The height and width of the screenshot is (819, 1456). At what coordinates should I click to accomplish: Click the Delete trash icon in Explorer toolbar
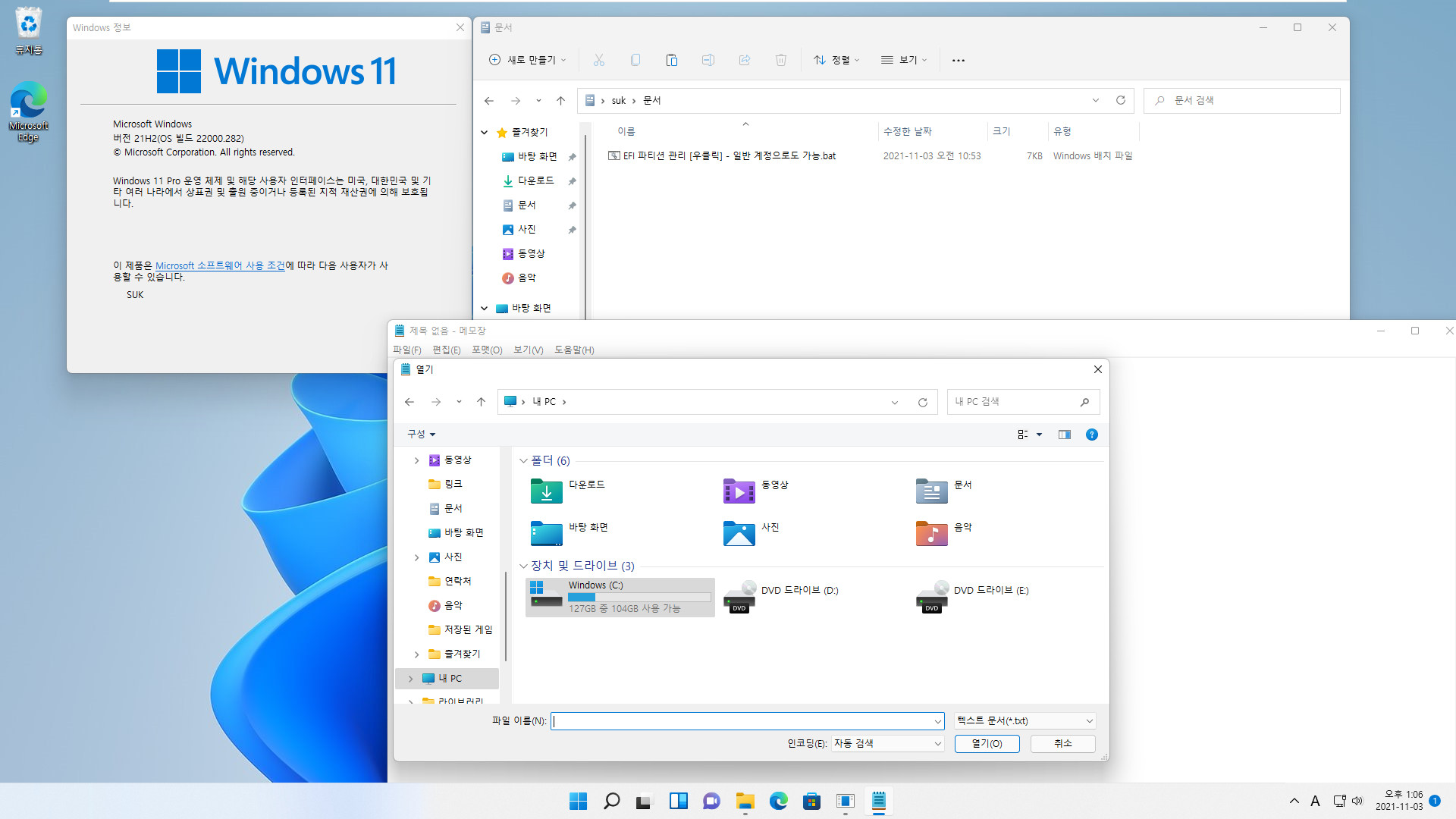pos(781,60)
